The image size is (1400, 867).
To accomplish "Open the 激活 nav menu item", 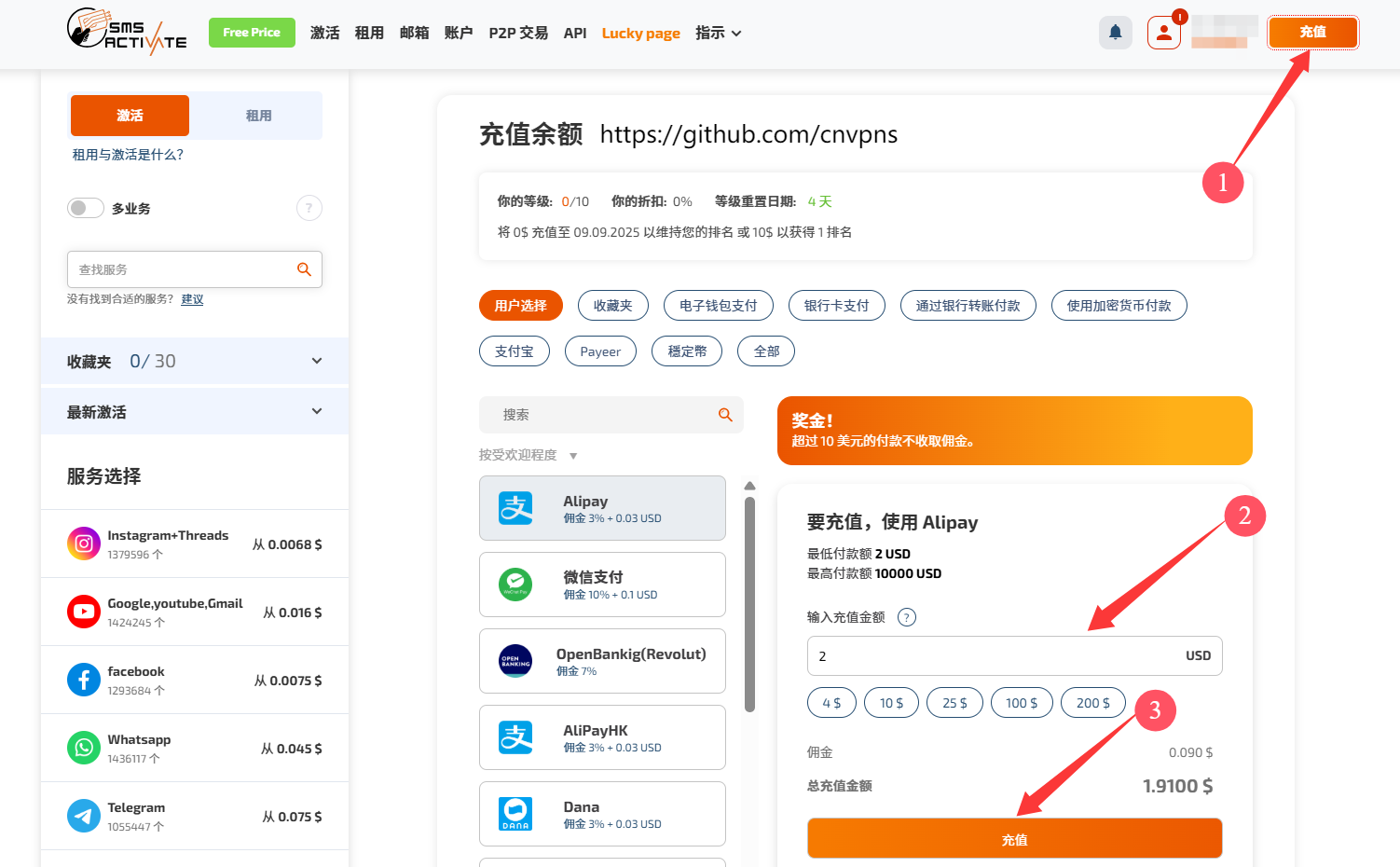I will tap(325, 33).
